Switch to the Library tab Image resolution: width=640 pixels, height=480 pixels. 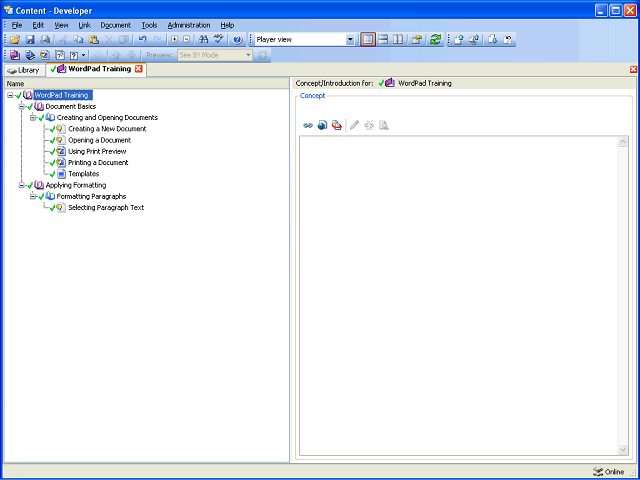[24, 70]
